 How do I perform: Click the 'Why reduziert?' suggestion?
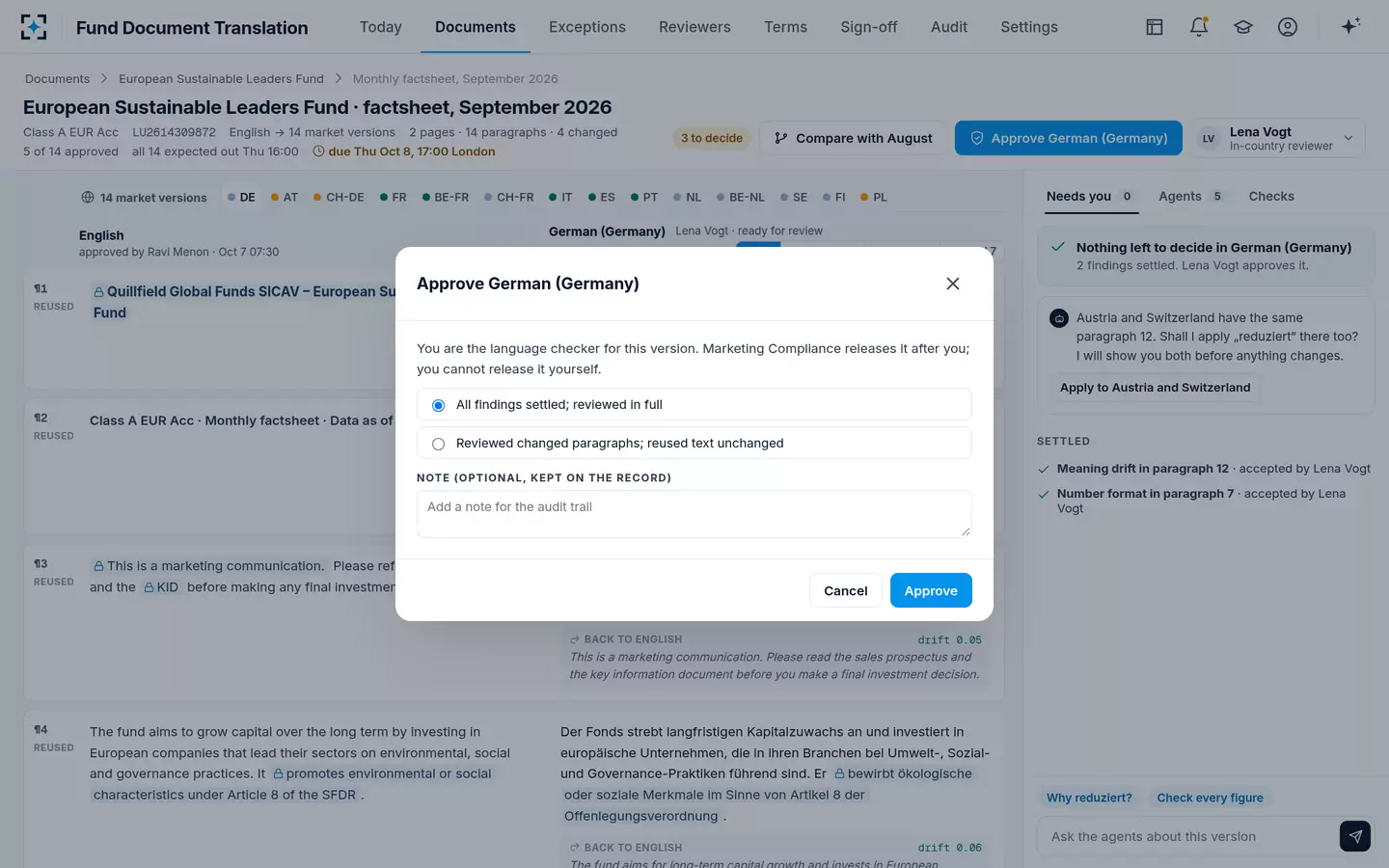pyautogui.click(x=1089, y=798)
